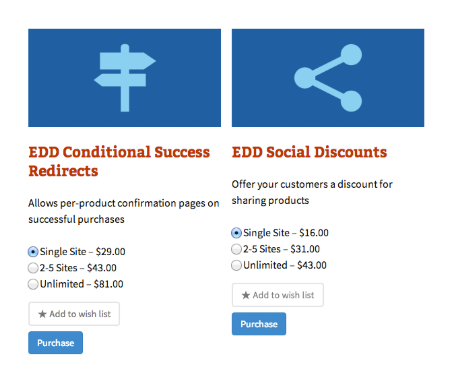Click the star icon in the Social Discounts wish list button

(246, 295)
